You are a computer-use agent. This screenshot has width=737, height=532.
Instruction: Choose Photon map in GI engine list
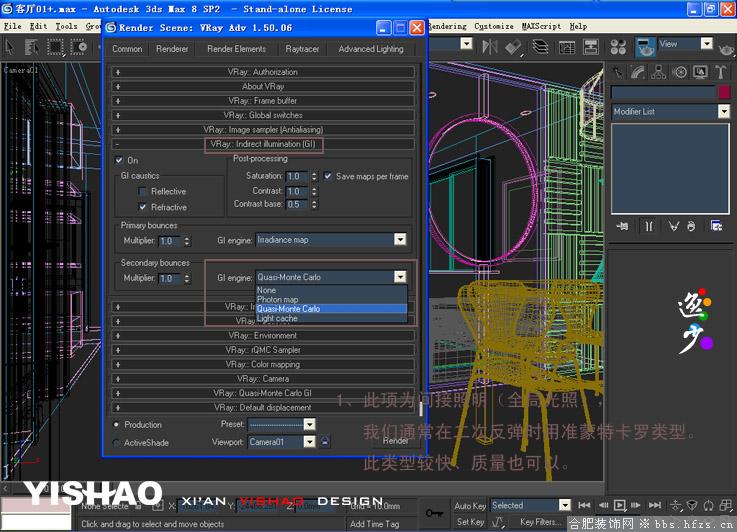(331, 299)
